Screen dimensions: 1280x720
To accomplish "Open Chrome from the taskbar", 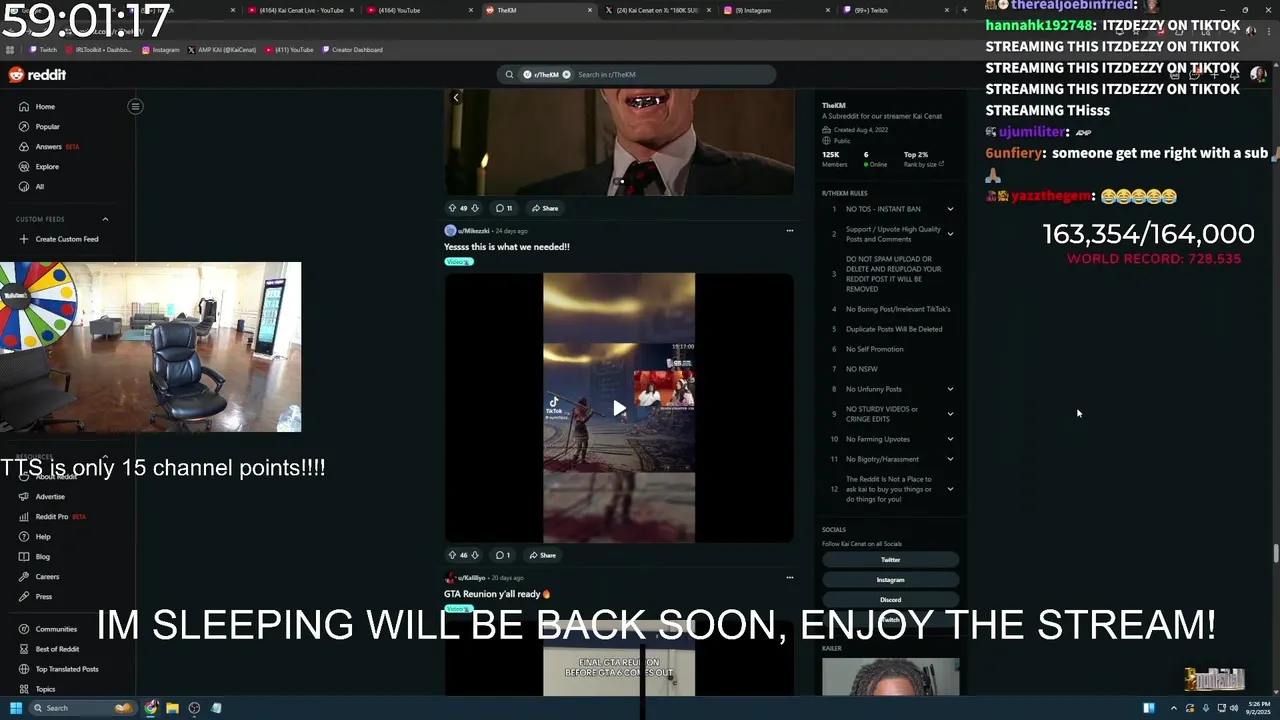I will (151, 708).
